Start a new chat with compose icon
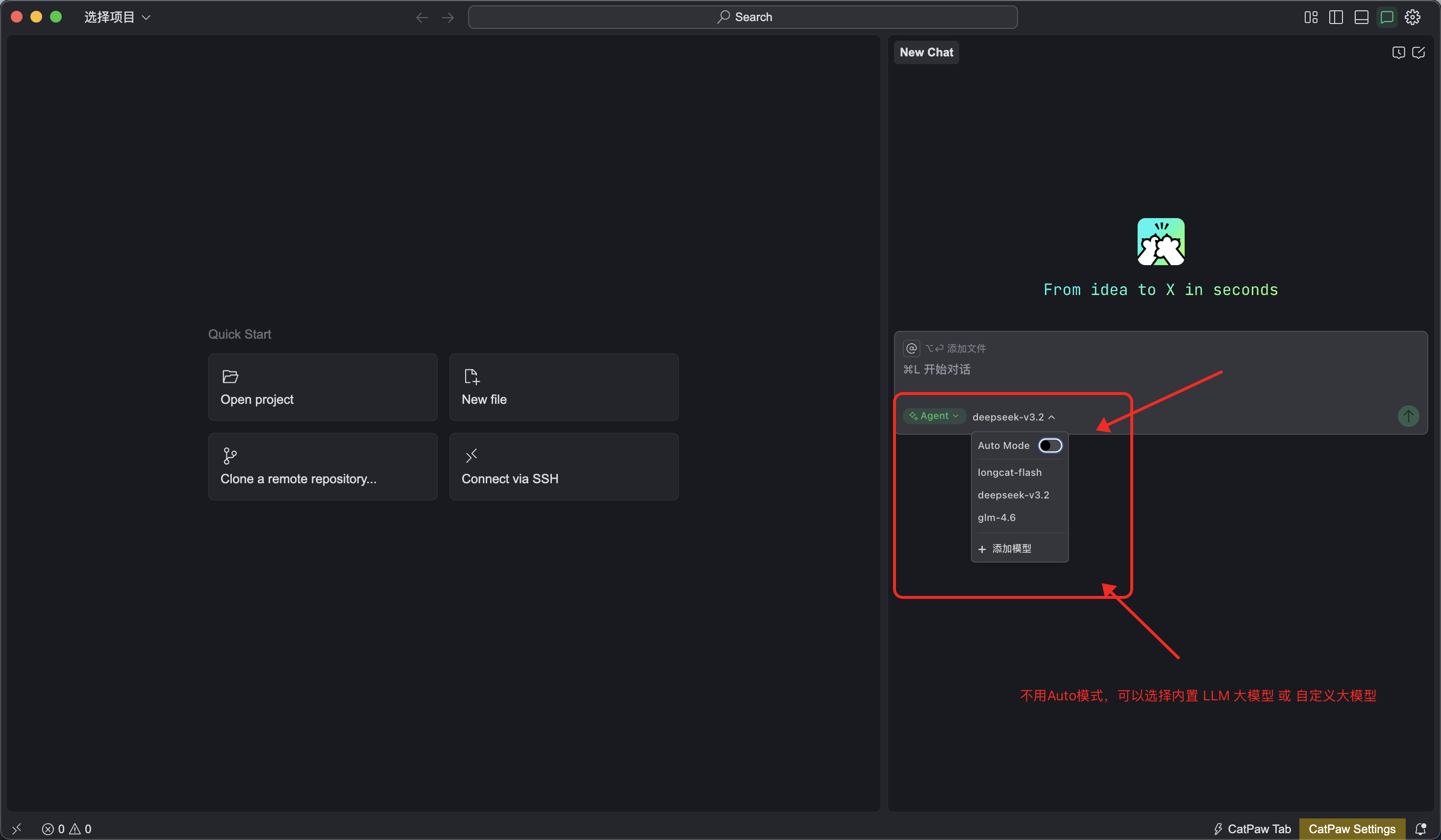Viewport: 1441px width, 840px height. coord(1418,52)
